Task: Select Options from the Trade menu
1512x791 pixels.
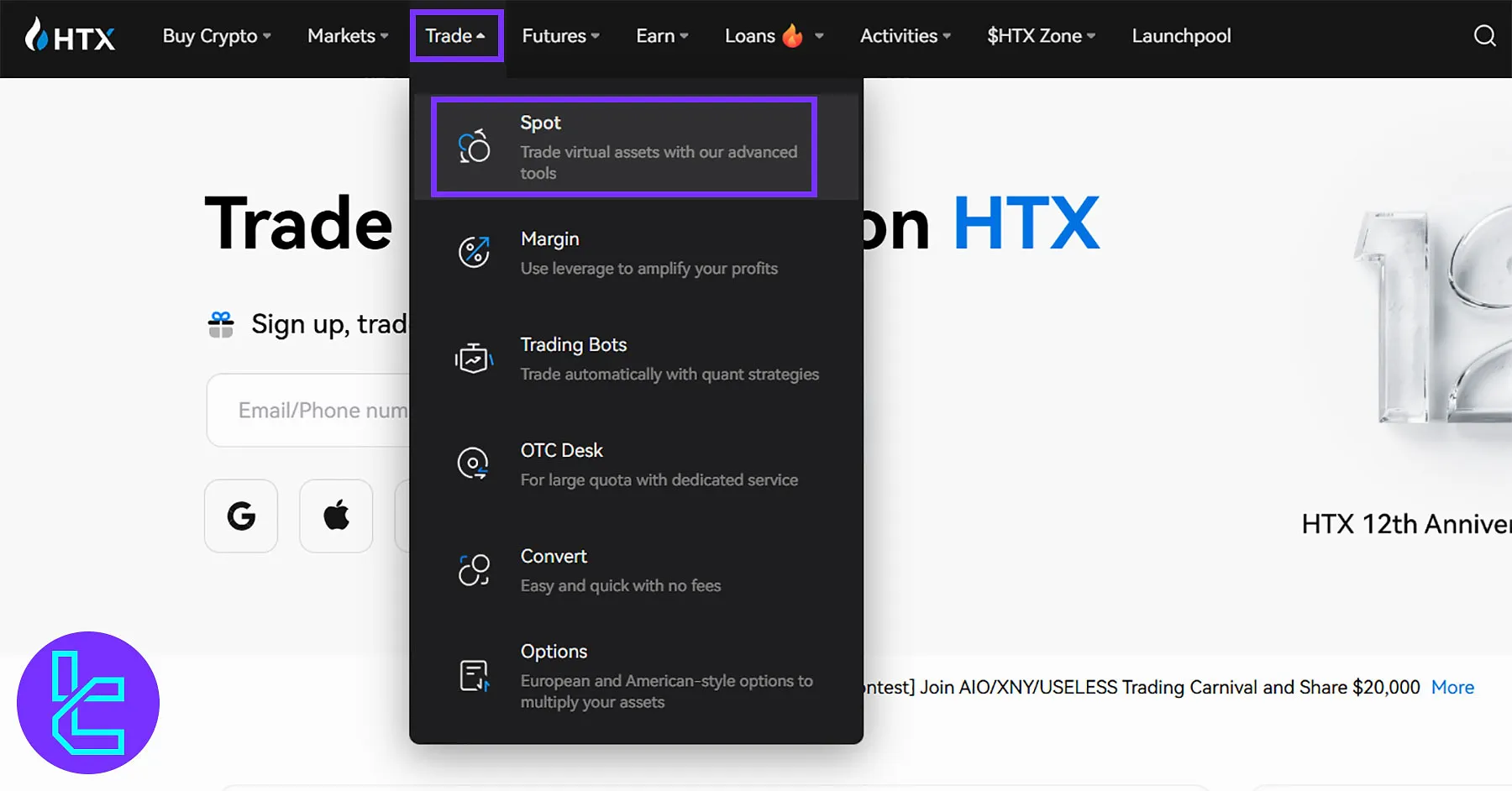Action: (x=636, y=676)
